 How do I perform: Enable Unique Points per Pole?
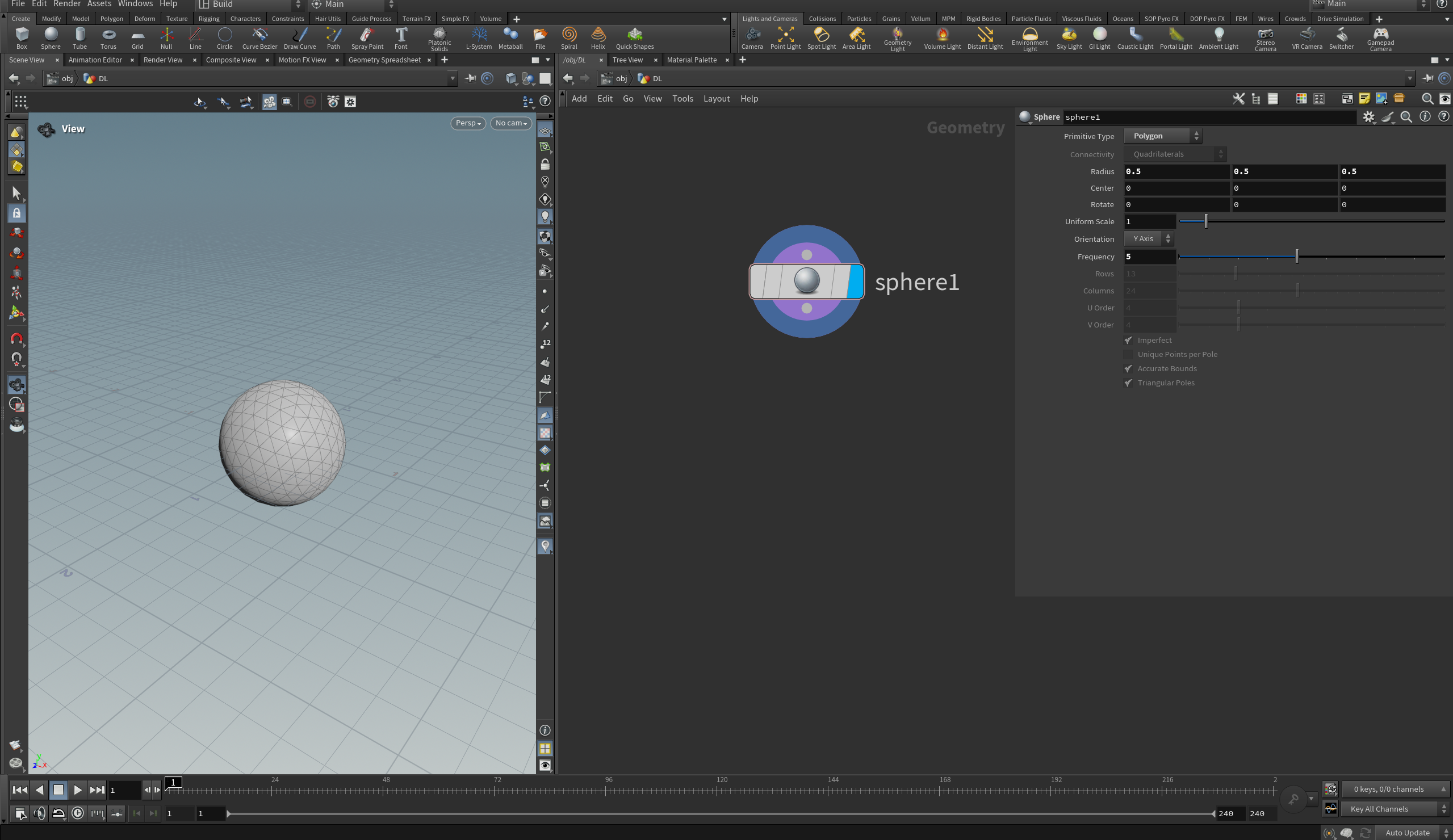pos(1128,355)
